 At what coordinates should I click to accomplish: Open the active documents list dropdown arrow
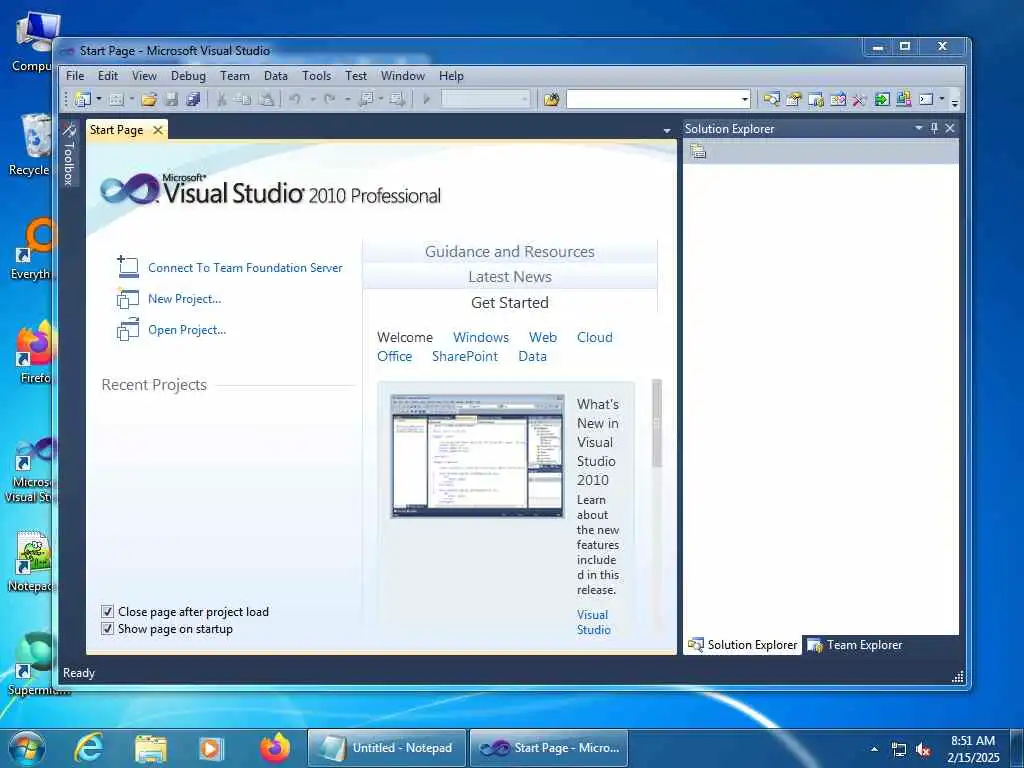667,131
